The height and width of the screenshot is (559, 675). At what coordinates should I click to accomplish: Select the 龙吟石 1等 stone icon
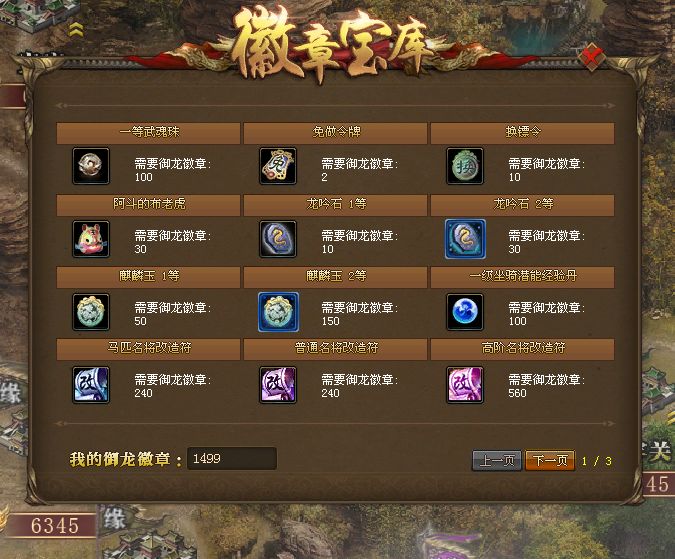click(x=278, y=239)
